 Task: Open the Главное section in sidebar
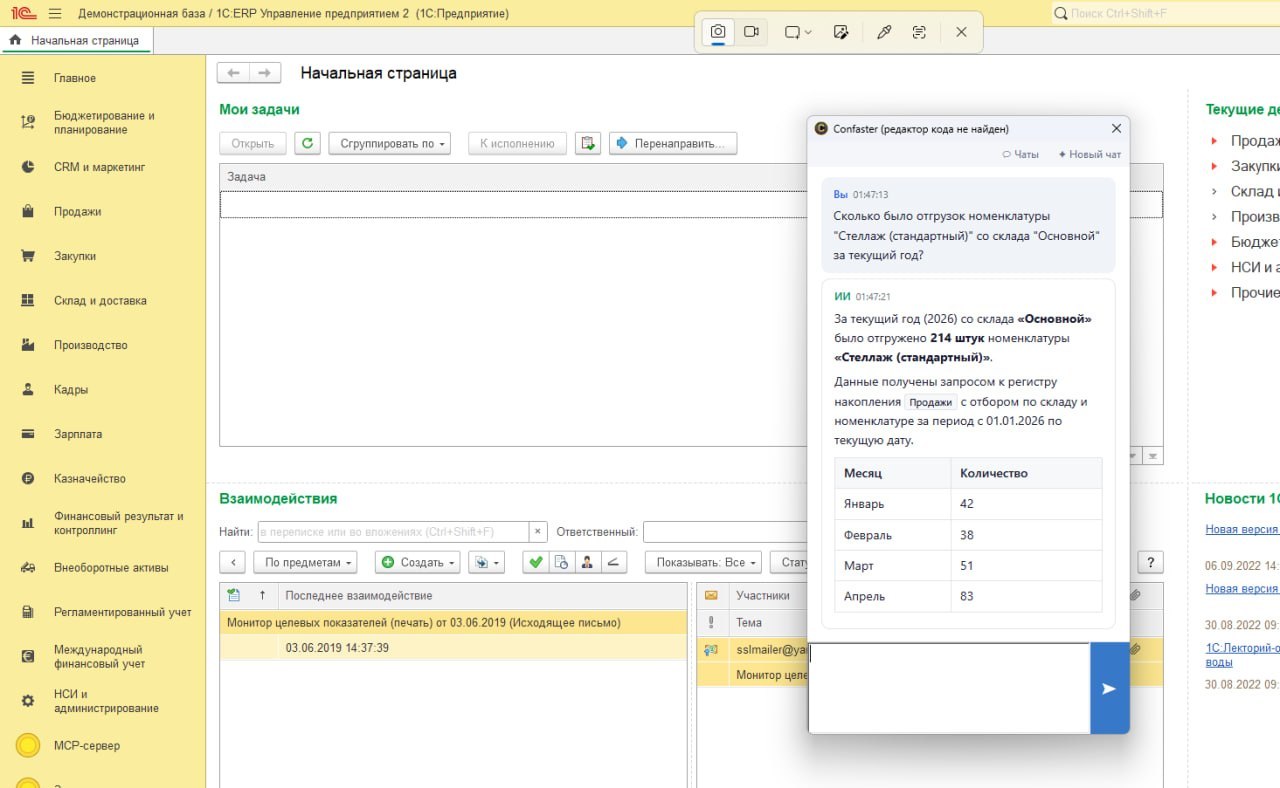75,78
